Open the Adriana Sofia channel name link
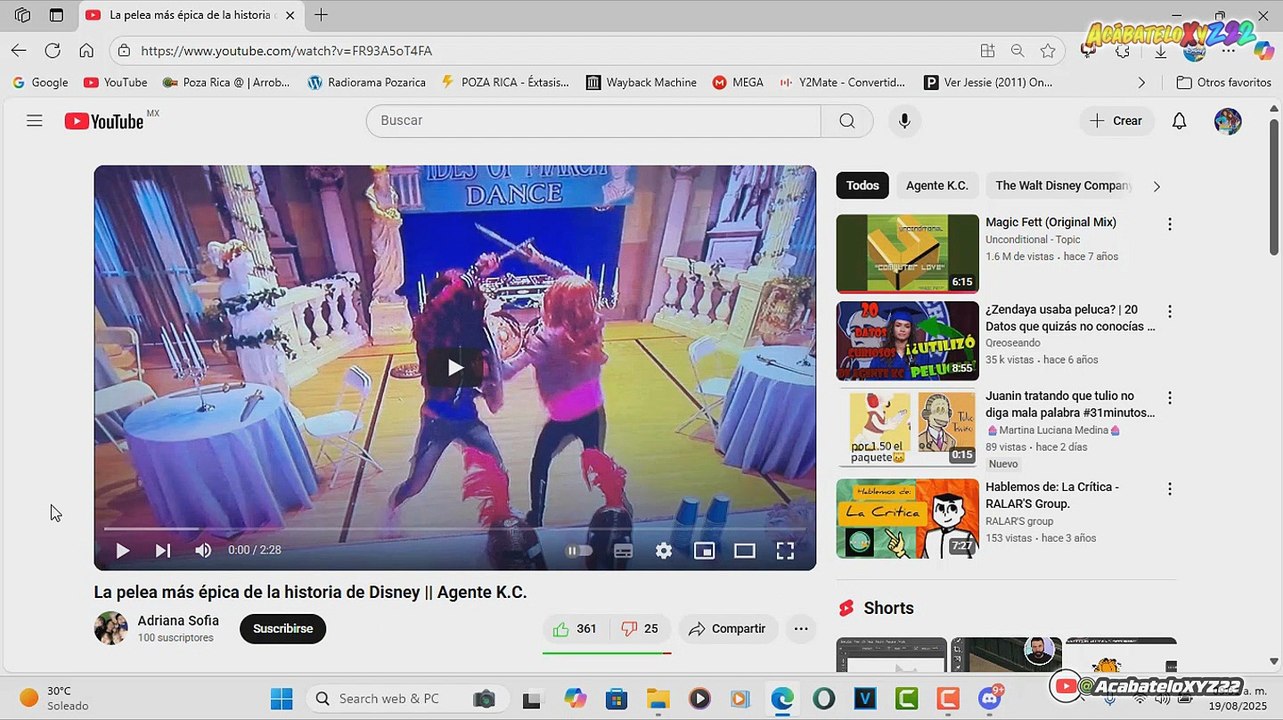The height and width of the screenshot is (720, 1283). point(178,620)
